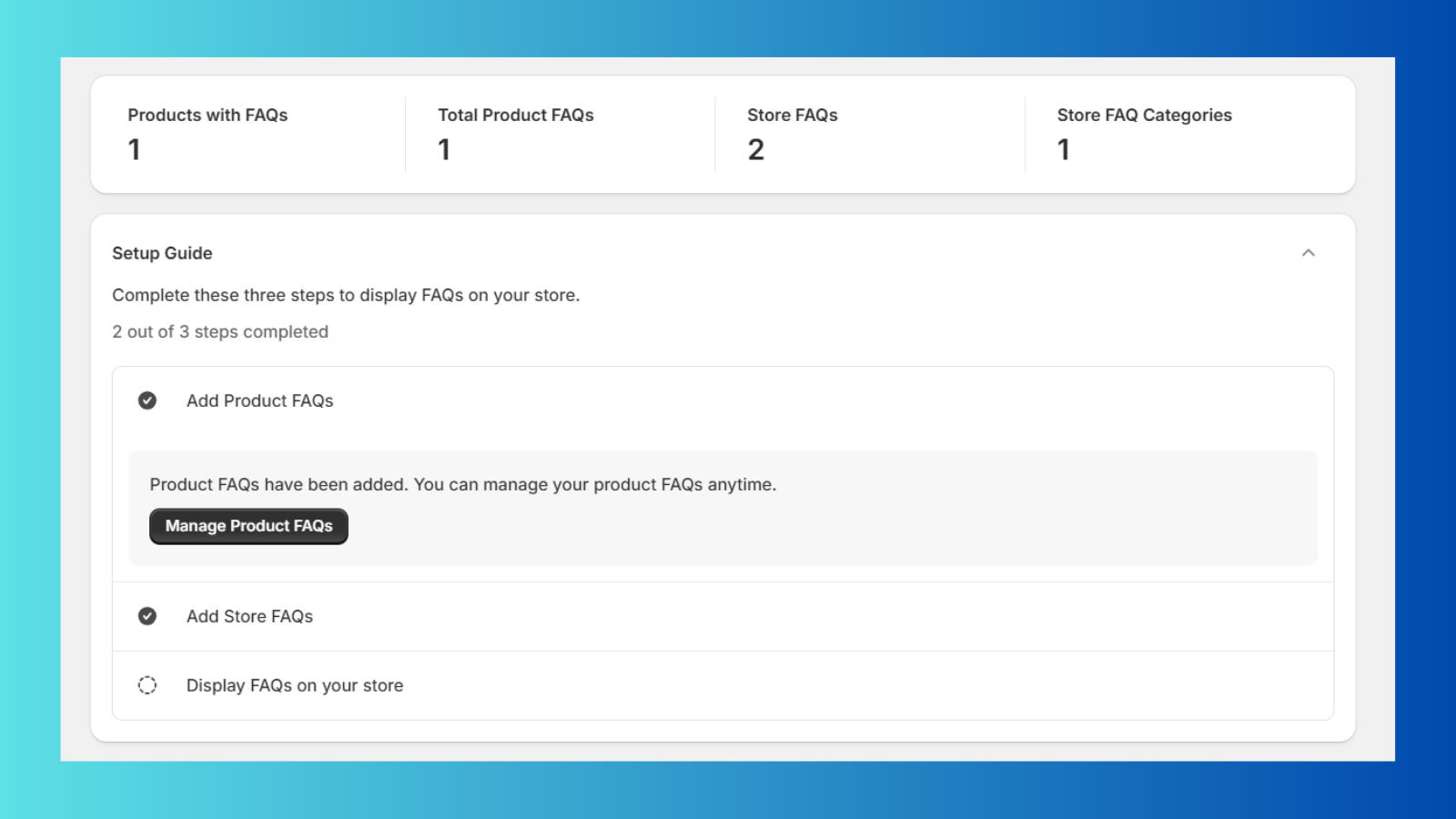Click the Products with FAQs stat label
The image size is (1456, 819).
point(207,116)
